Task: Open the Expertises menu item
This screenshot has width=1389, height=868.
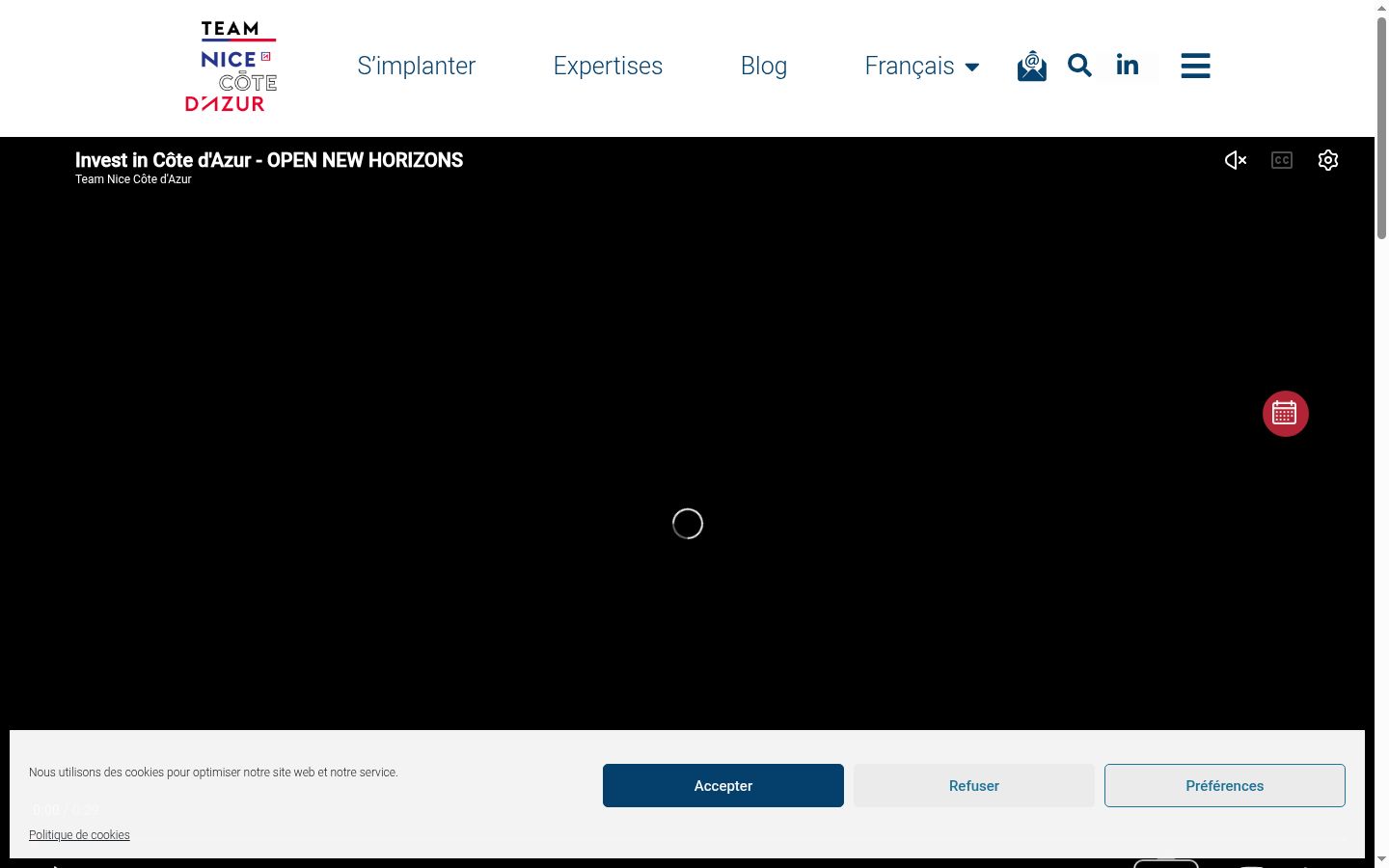Action: coord(608,66)
